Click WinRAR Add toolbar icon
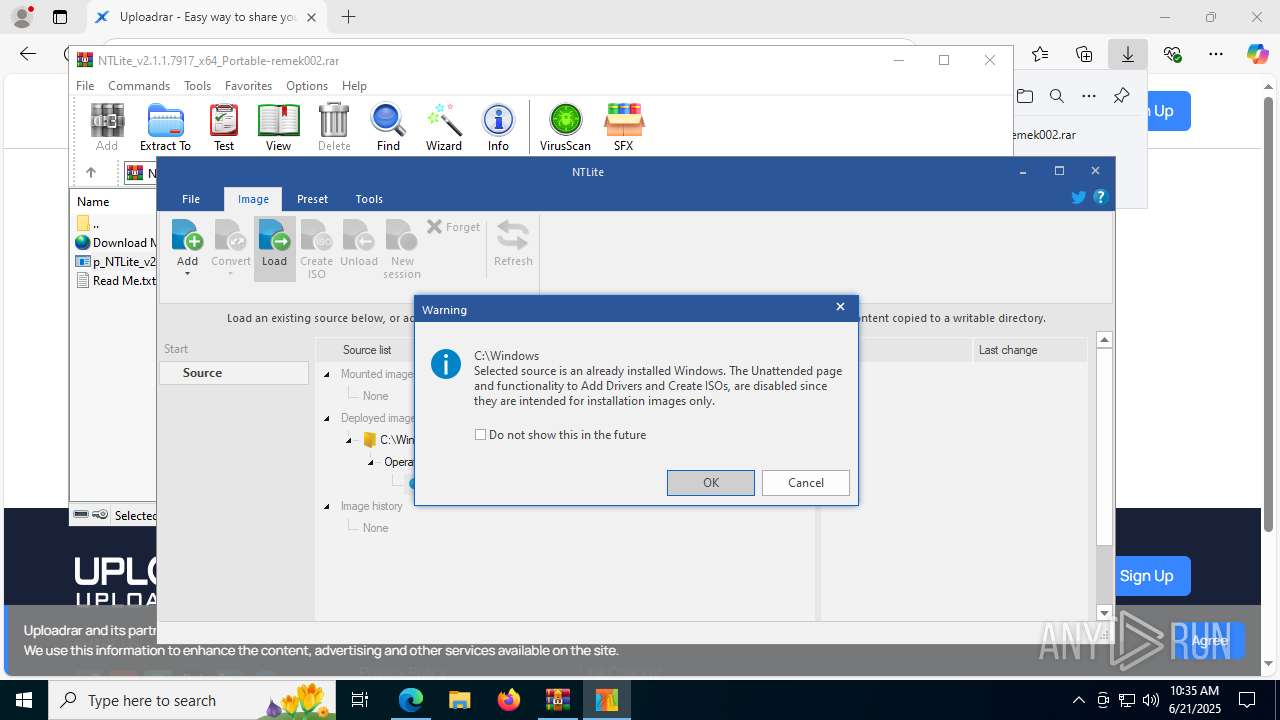 click(107, 127)
